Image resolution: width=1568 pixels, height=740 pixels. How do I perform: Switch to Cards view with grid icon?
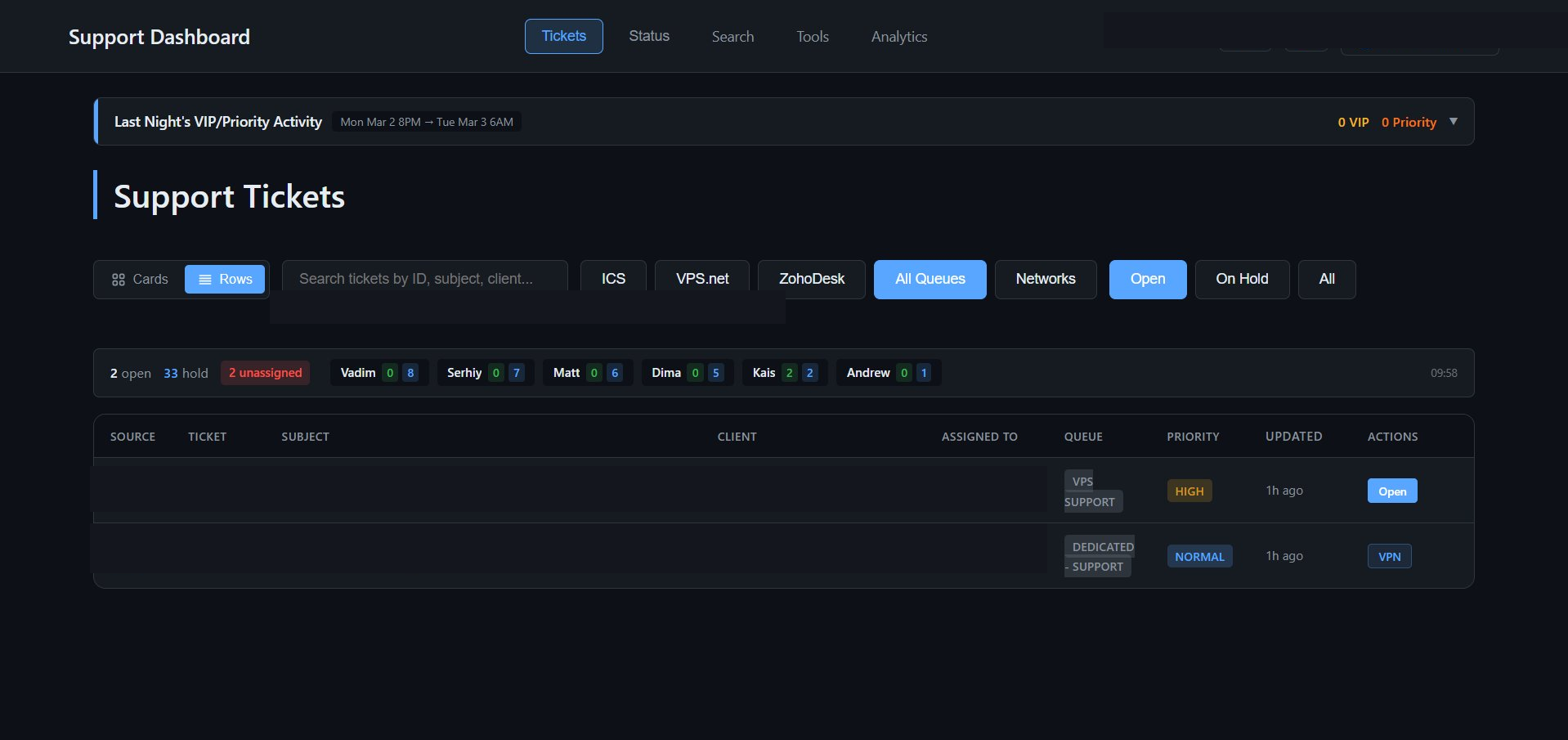tap(140, 280)
